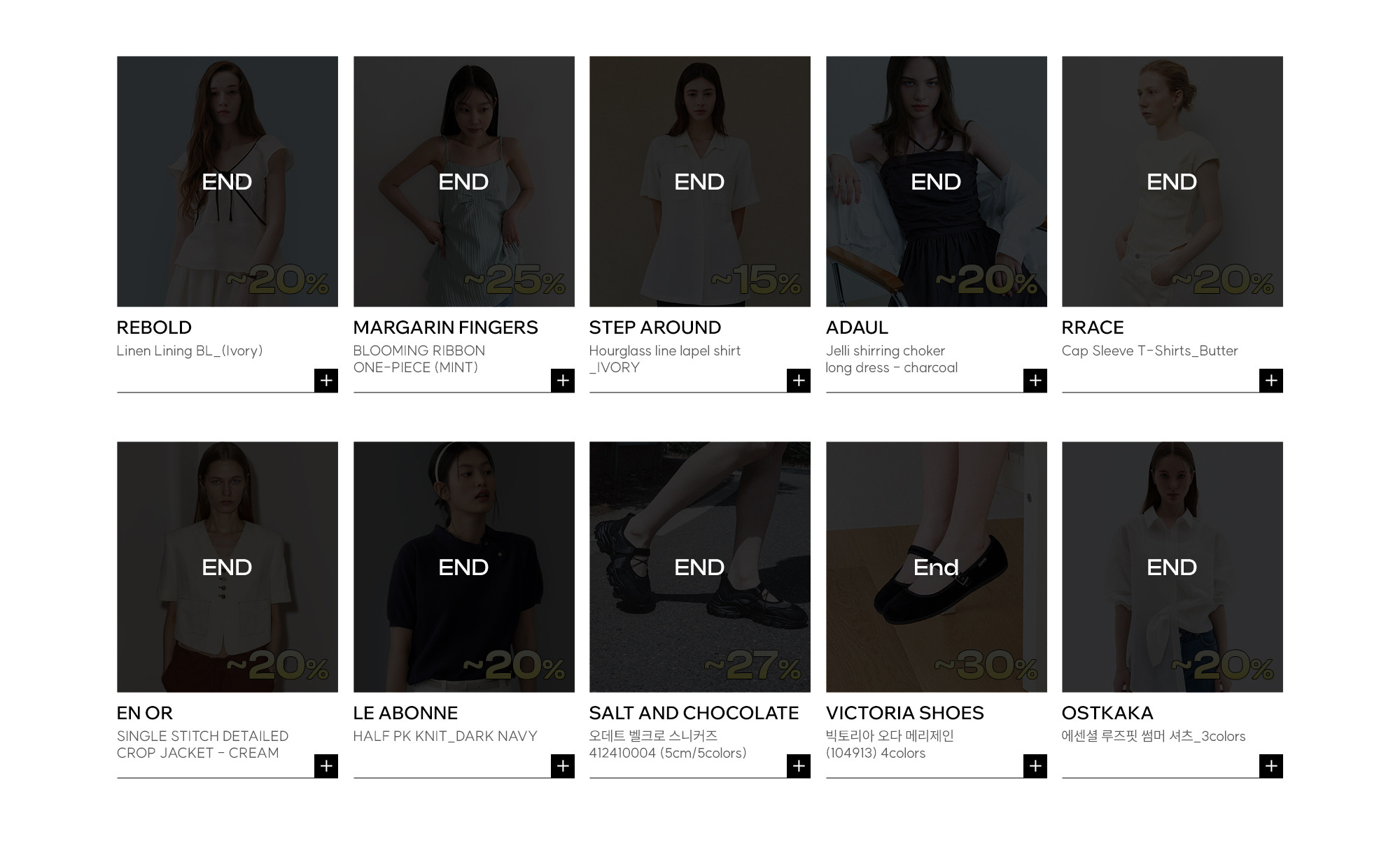Open the SALT AND CHOCOLATE sneakers image
This screenshot has height=848, width=1400.
coord(700,567)
